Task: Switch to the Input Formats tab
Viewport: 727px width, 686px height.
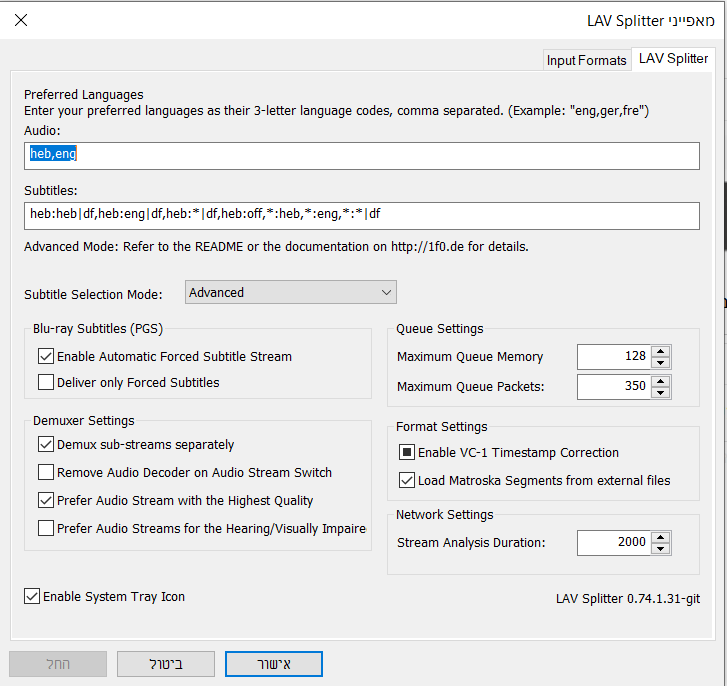Action: point(586,60)
